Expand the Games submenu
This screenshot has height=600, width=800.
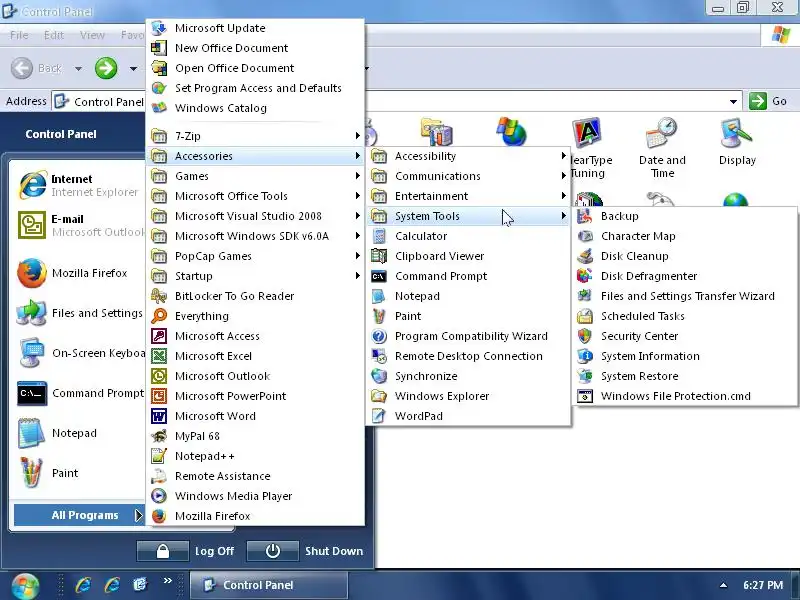click(x=255, y=176)
